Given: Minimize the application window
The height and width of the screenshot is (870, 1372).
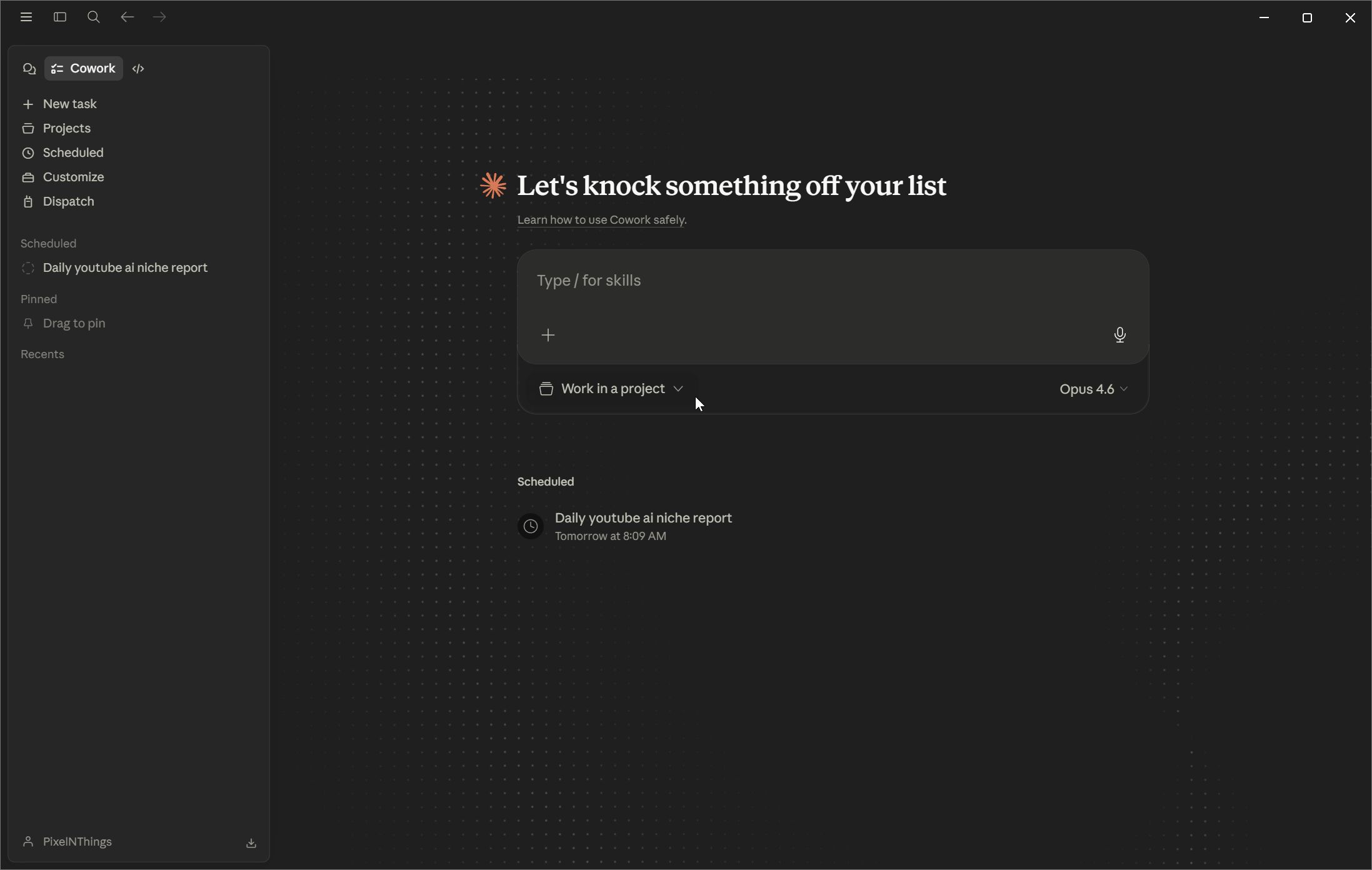Looking at the screenshot, I should click(x=1264, y=17).
